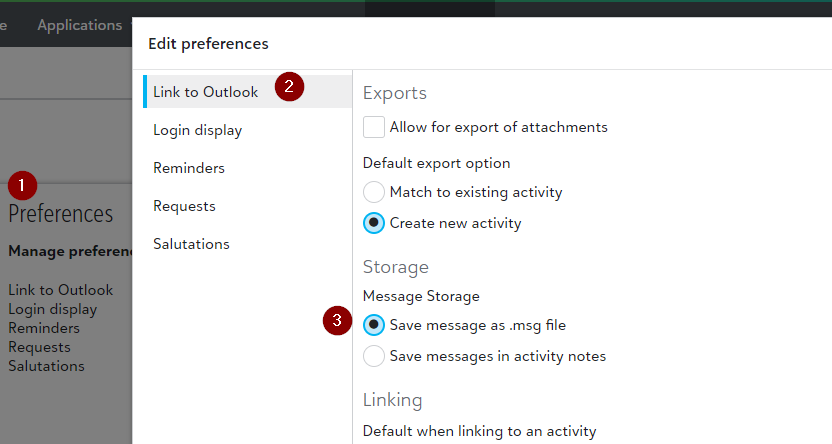Open Requests tab in dialog sidebar
832x444 pixels.
click(184, 206)
